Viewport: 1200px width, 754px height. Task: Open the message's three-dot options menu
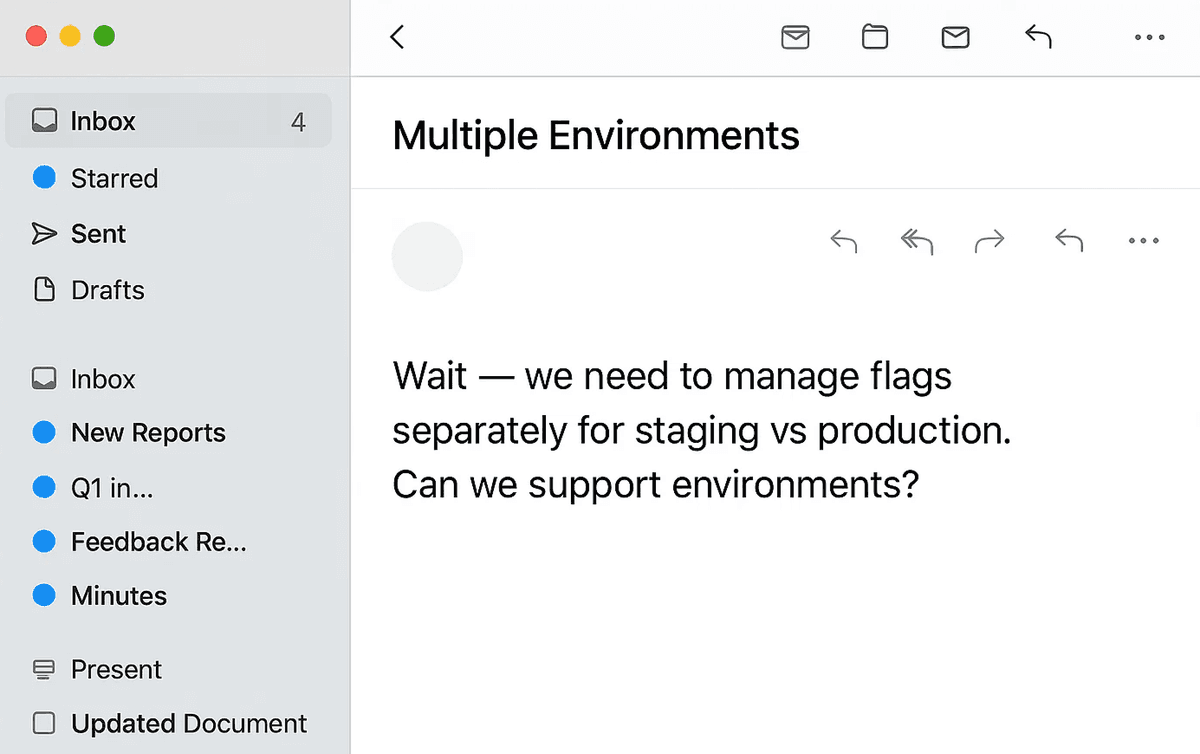tap(1143, 241)
